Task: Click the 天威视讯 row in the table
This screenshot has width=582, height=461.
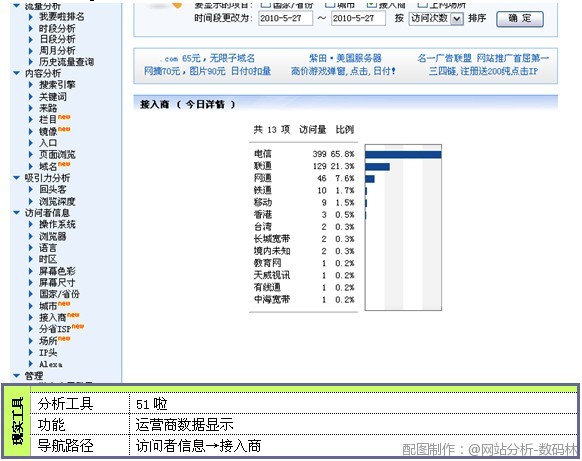Action: point(304,275)
